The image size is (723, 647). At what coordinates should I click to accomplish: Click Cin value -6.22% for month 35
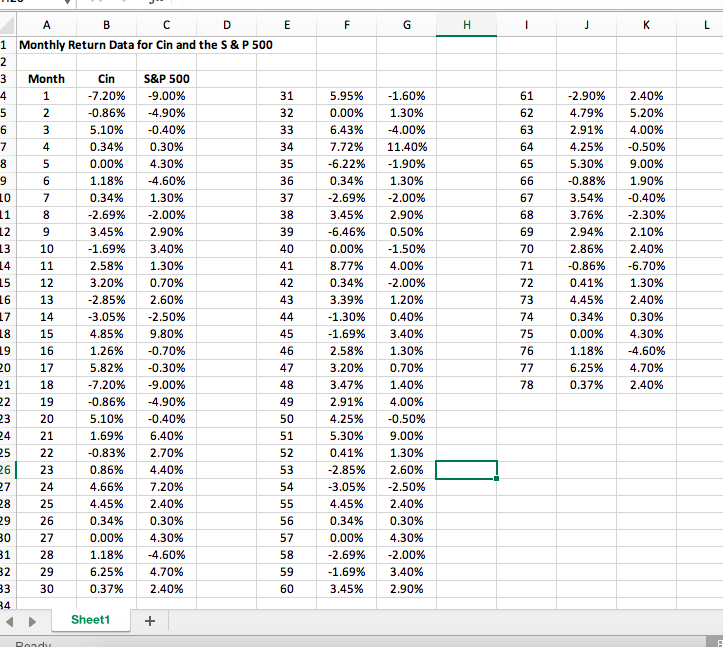tap(346, 164)
